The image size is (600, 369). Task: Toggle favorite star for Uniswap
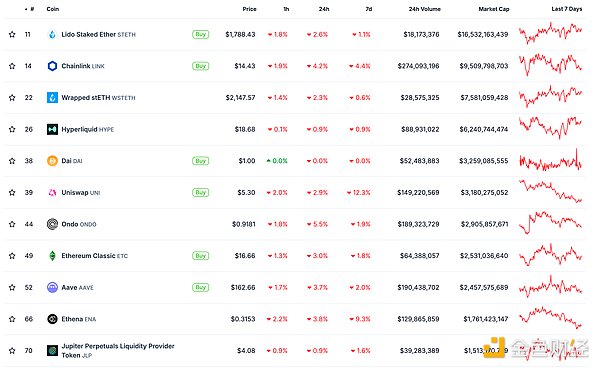[x=12, y=193]
